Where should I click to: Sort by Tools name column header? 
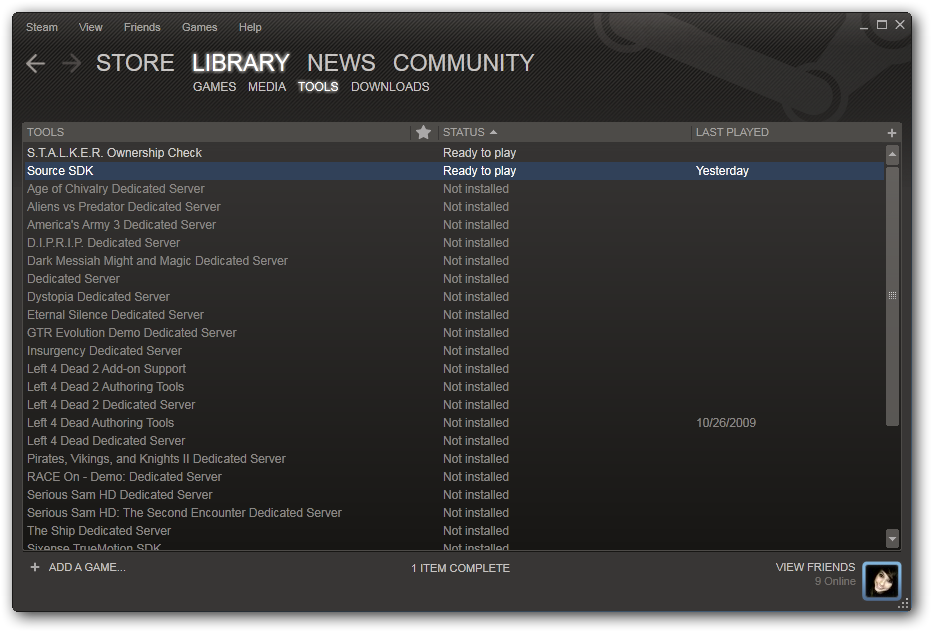(46, 132)
